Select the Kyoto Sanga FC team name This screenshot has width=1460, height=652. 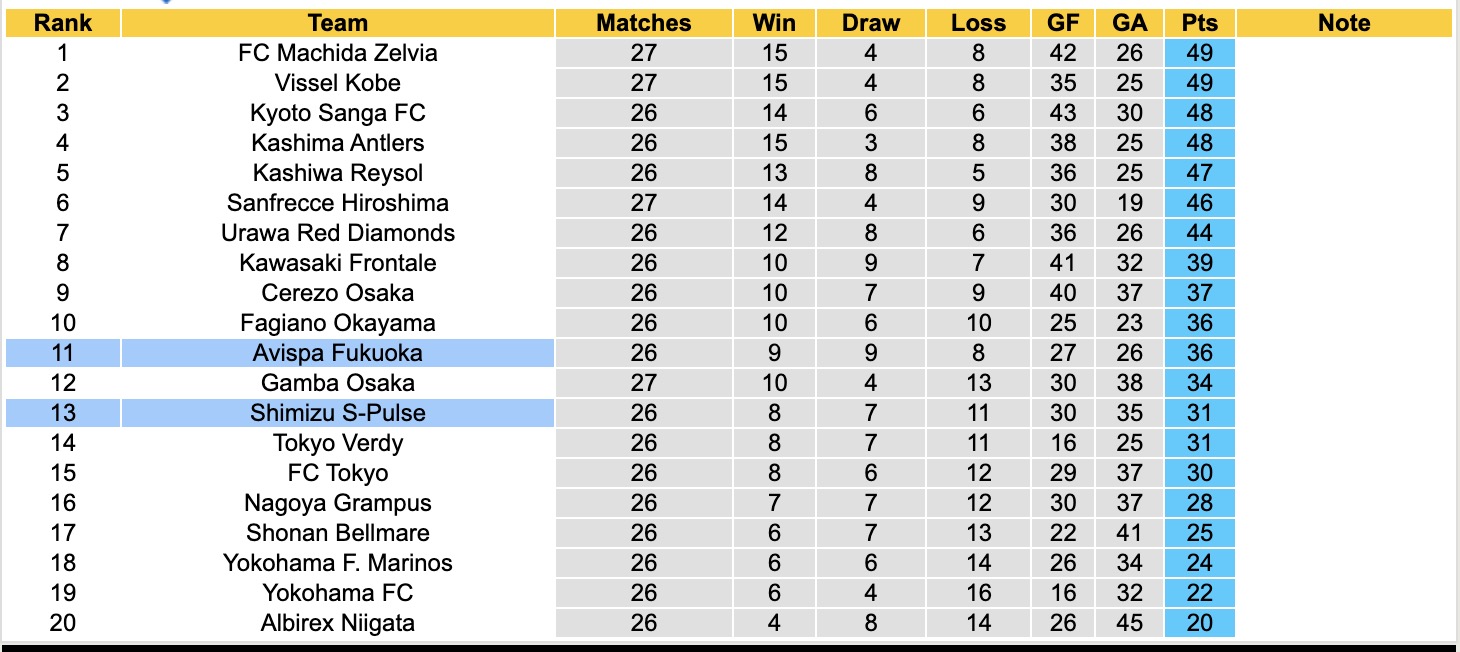[x=338, y=113]
